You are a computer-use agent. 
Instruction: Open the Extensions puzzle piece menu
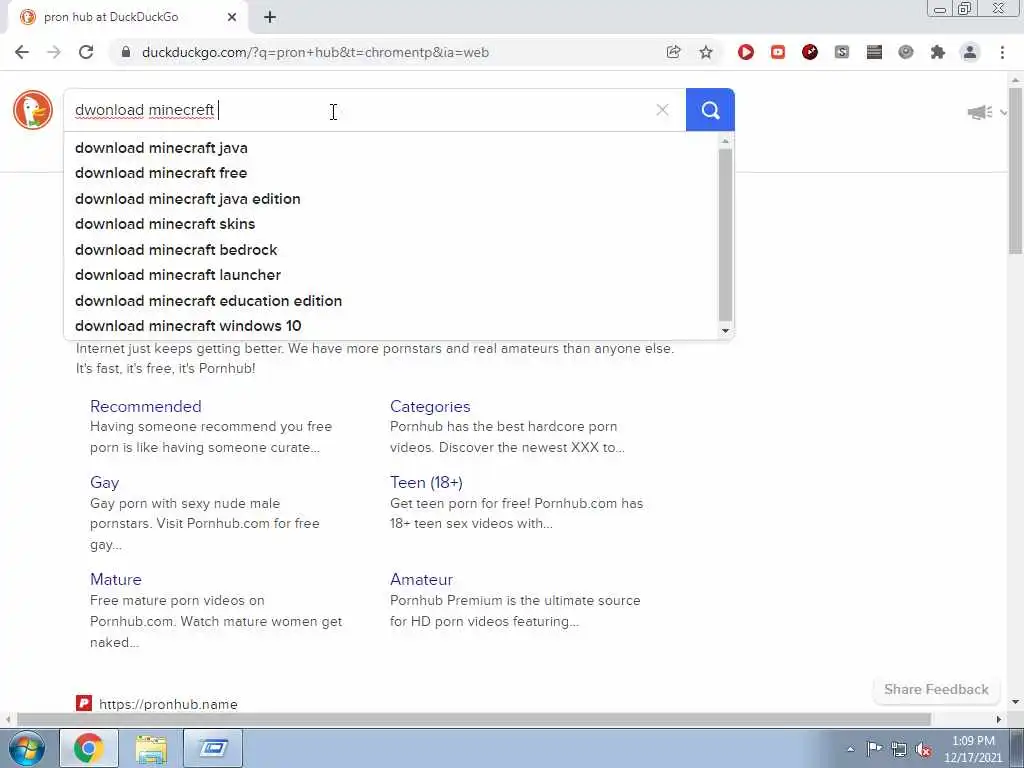click(x=938, y=52)
